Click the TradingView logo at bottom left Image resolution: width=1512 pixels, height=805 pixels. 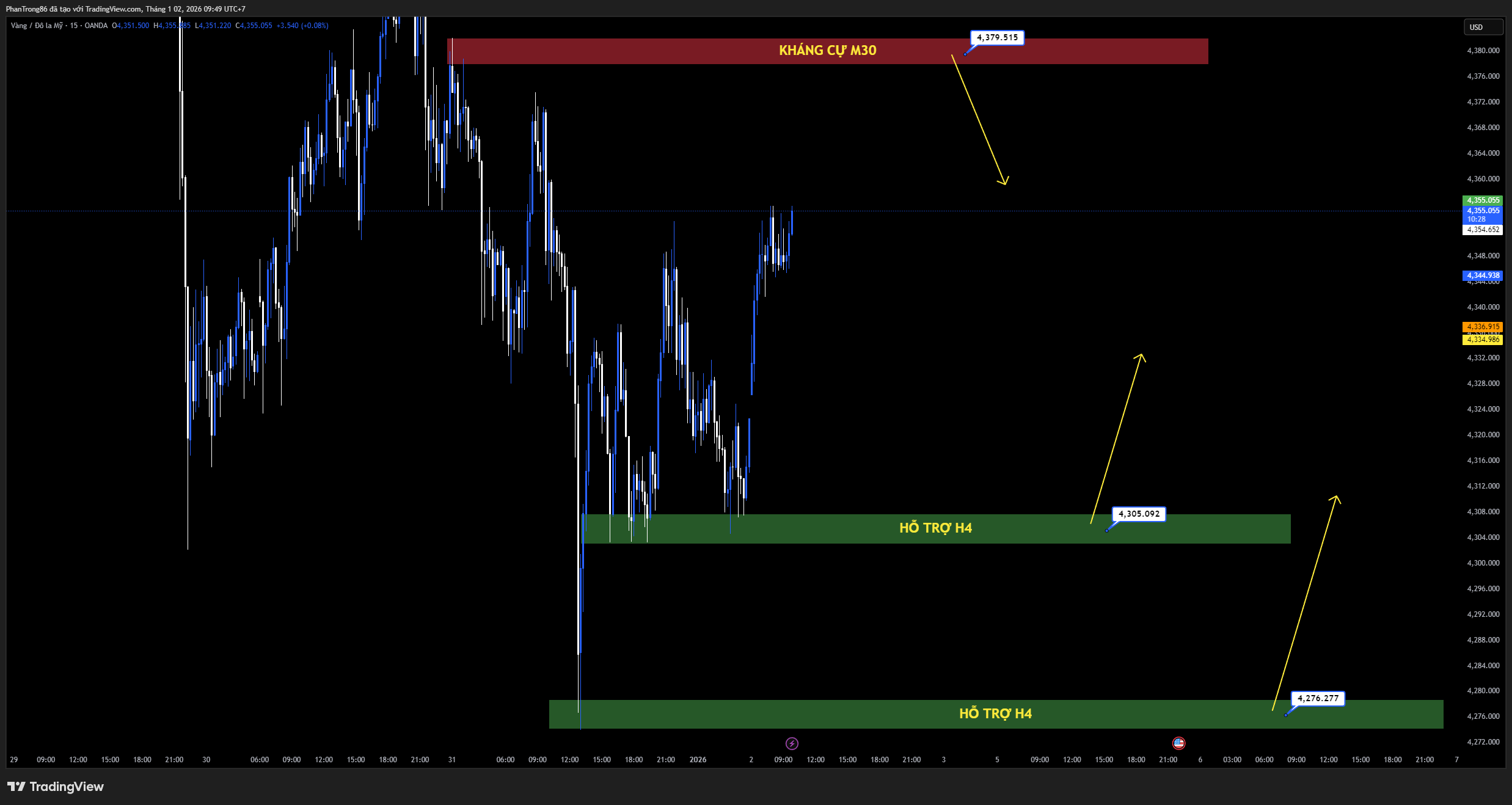pos(56,787)
